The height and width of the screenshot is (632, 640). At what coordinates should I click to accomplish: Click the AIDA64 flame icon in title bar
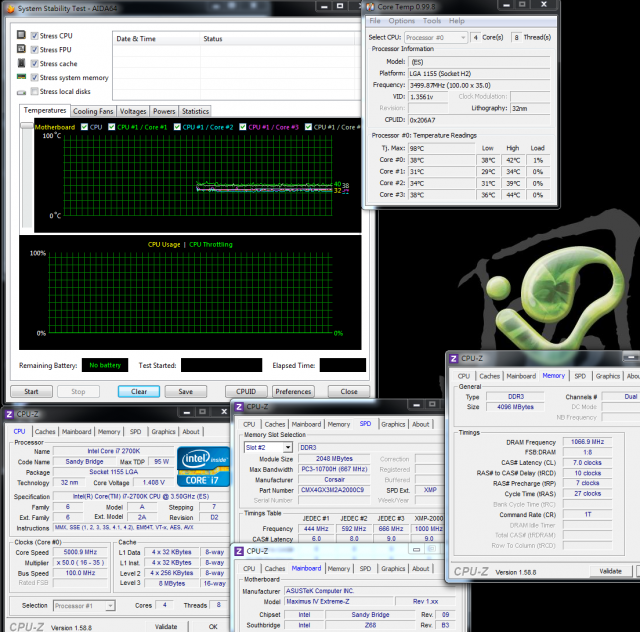tap(11, 8)
